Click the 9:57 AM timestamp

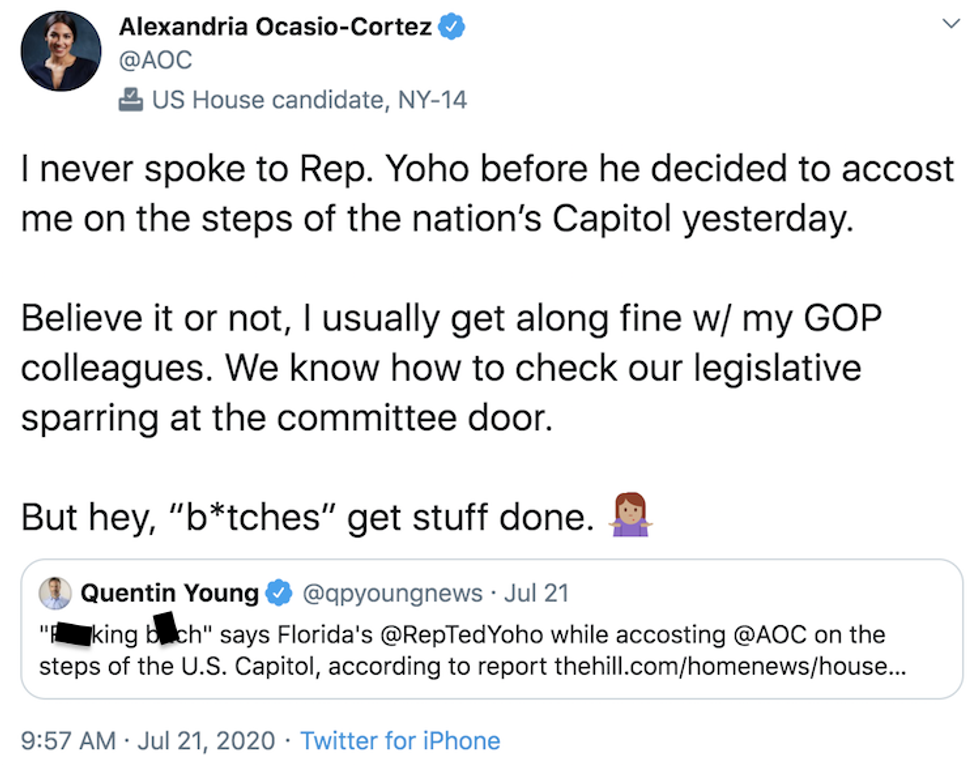(x=64, y=741)
